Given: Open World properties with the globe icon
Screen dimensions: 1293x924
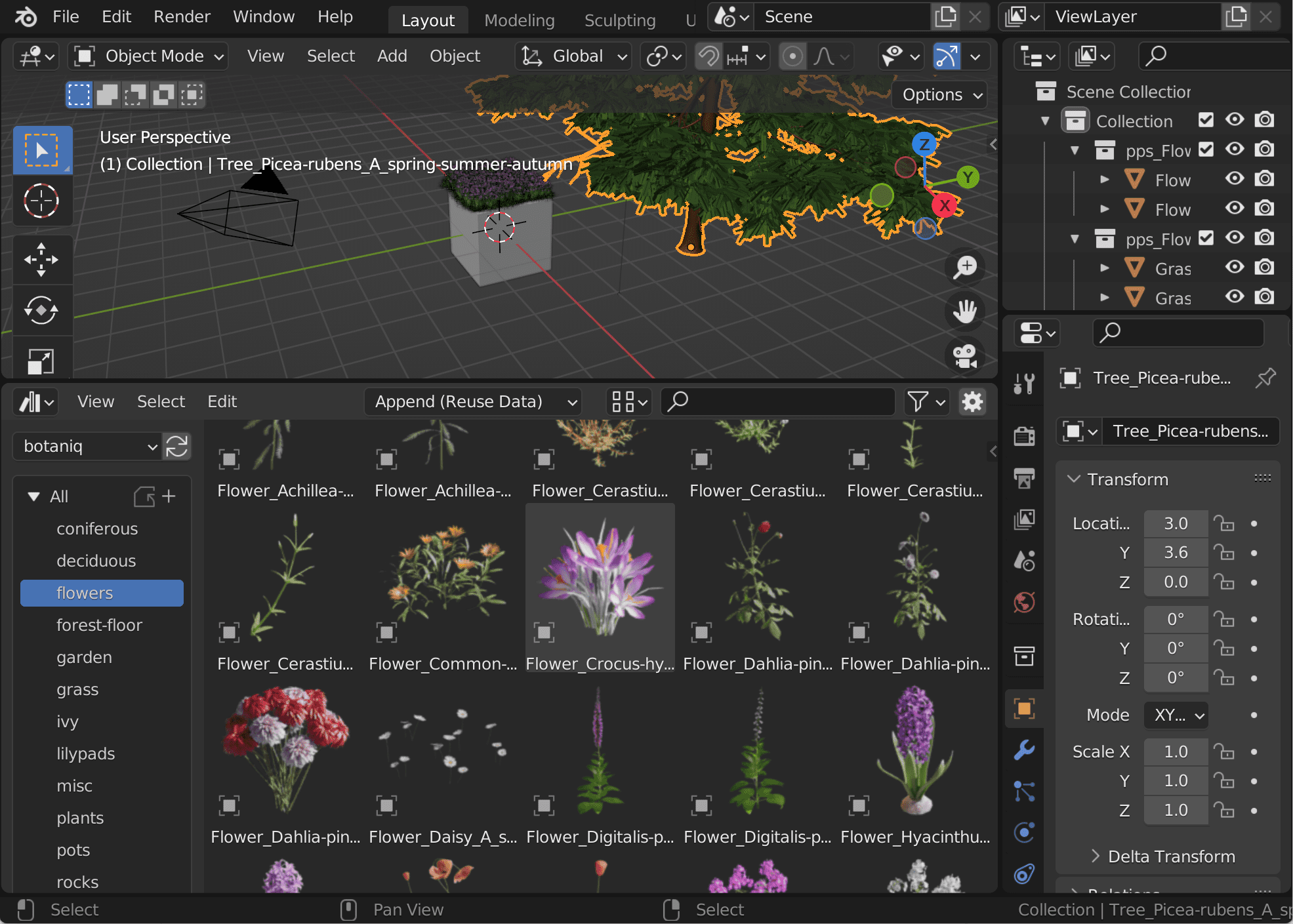Looking at the screenshot, I should pos(1024,601).
